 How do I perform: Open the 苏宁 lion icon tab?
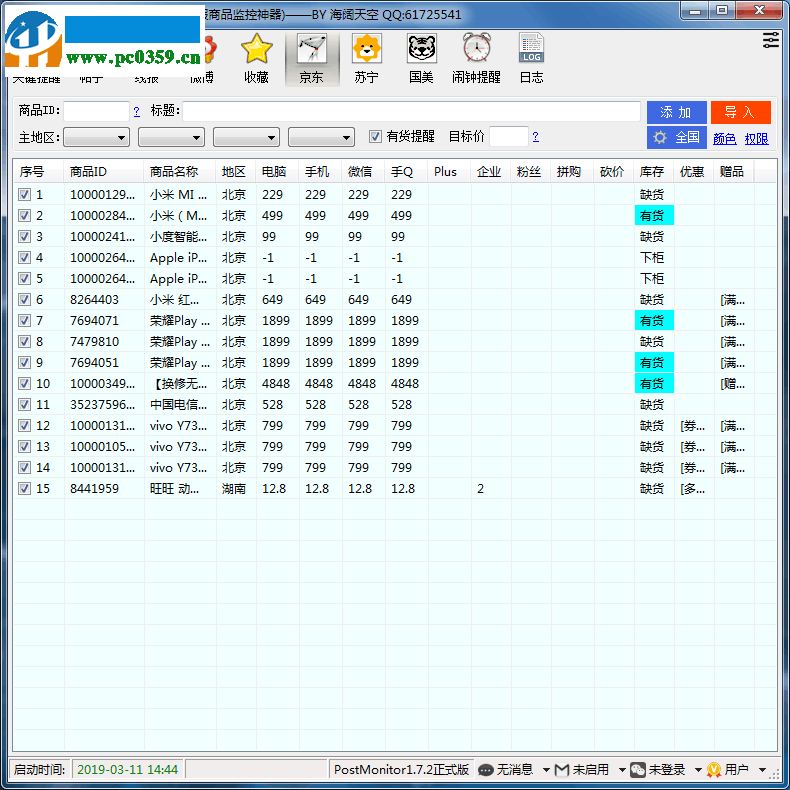coord(366,59)
